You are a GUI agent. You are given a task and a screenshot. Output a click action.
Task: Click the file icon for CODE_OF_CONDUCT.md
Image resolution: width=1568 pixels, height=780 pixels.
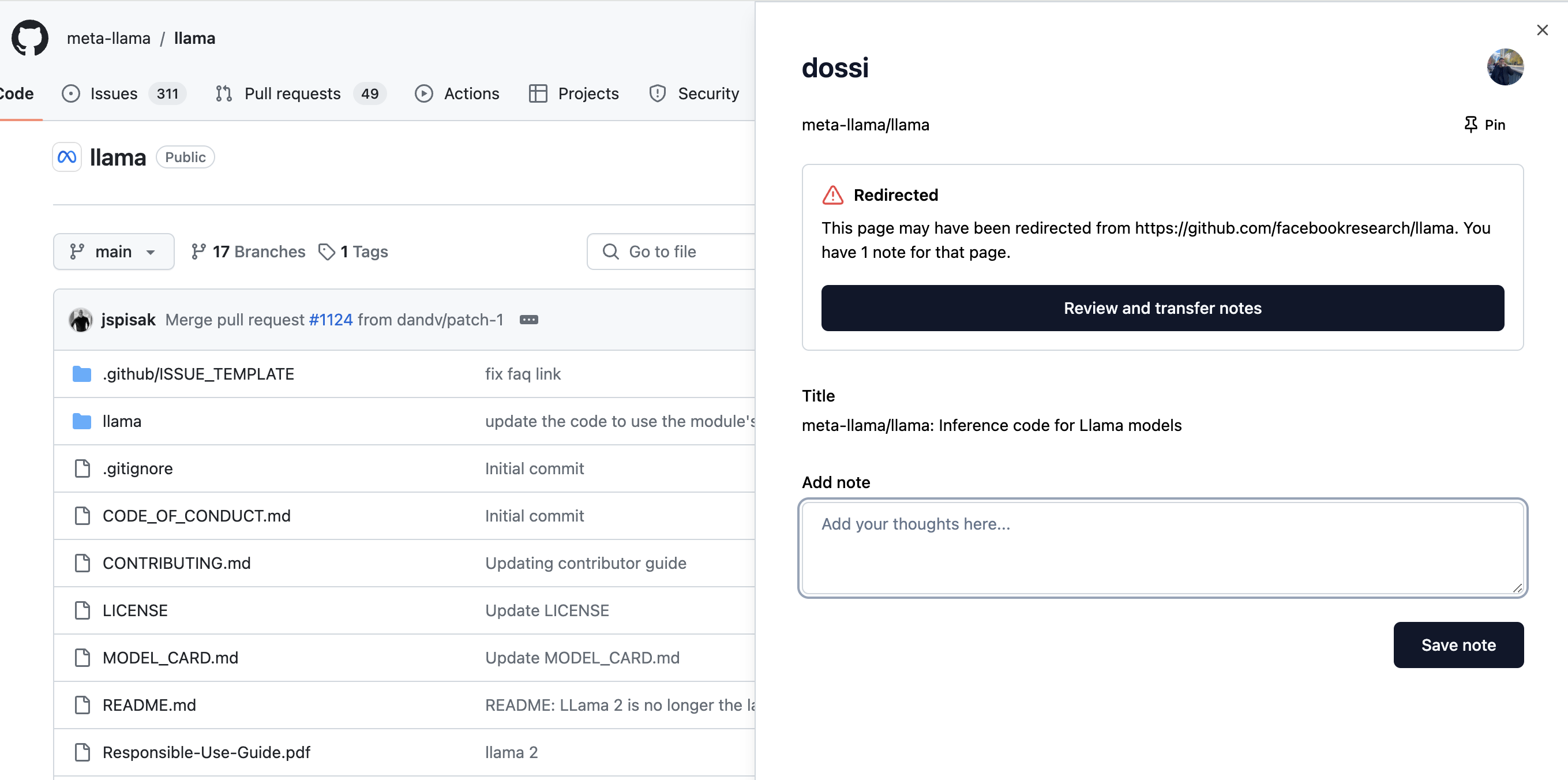pyautogui.click(x=82, y=516)
